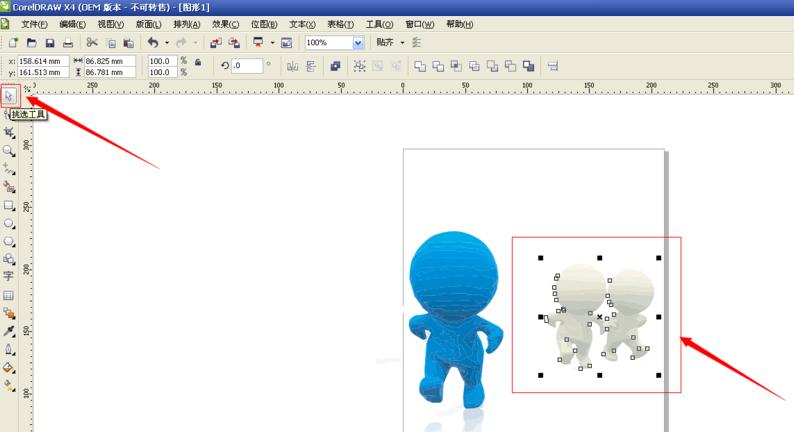This screenshot has width=794, height=432.
Task: Select the Crop tool
Action: click(x=9, y=133)
